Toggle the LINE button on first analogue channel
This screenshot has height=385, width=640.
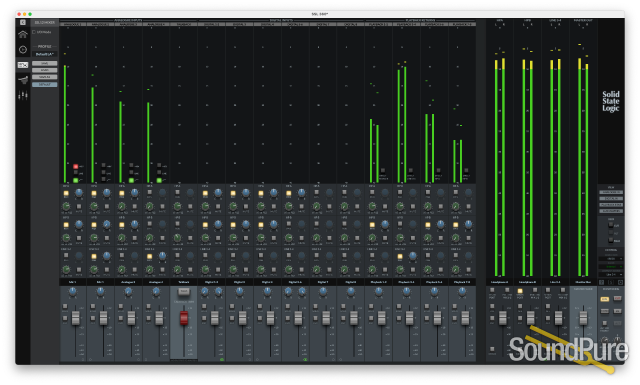76,173
